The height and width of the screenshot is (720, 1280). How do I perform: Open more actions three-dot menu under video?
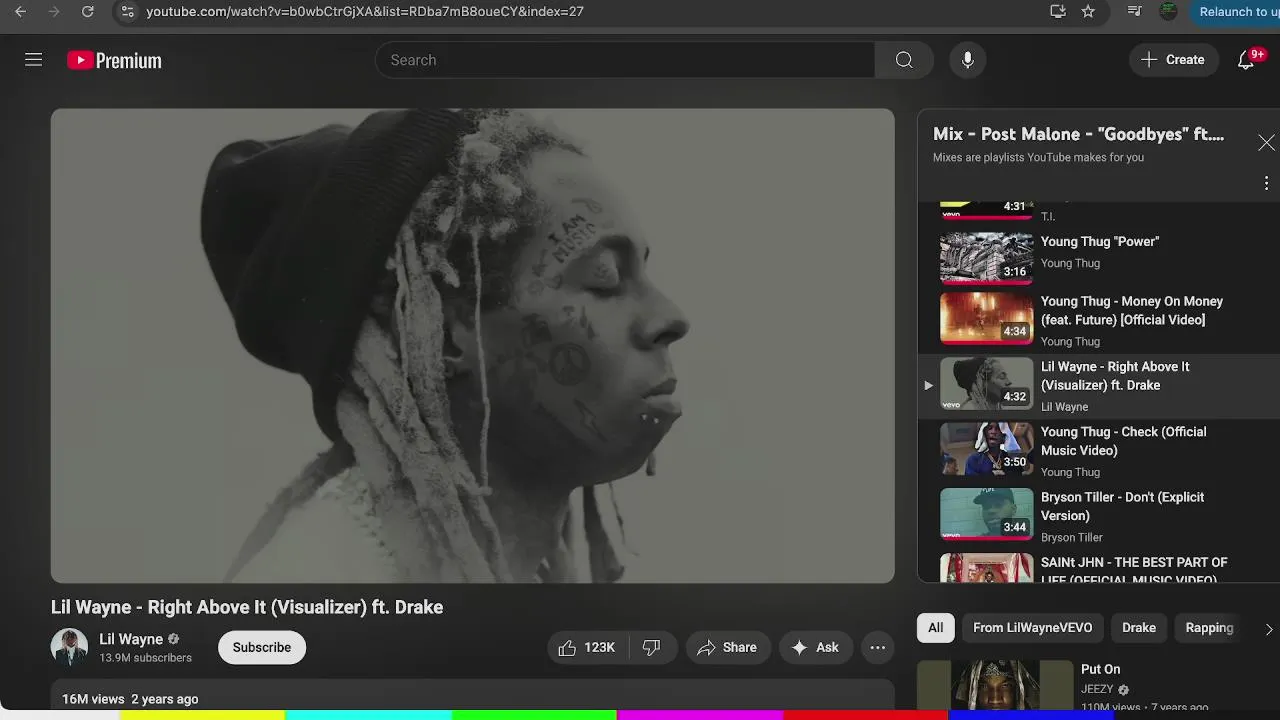point(877,647)
